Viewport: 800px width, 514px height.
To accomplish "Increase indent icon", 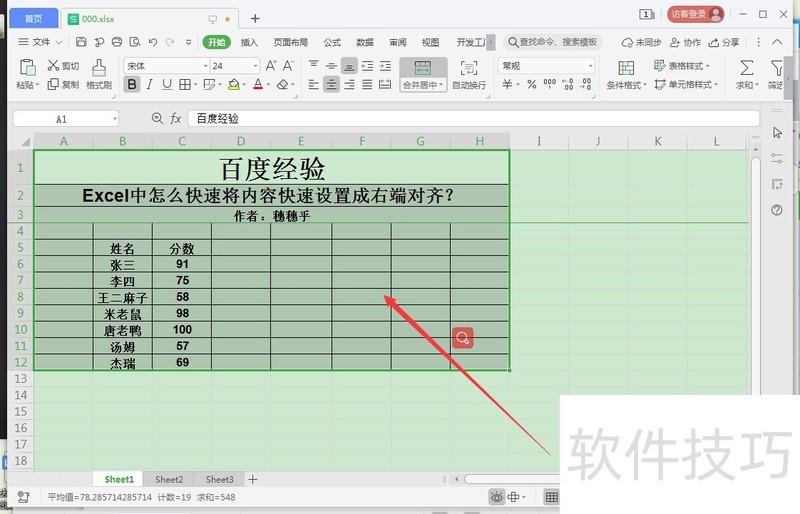I will (x=385, y=65).
